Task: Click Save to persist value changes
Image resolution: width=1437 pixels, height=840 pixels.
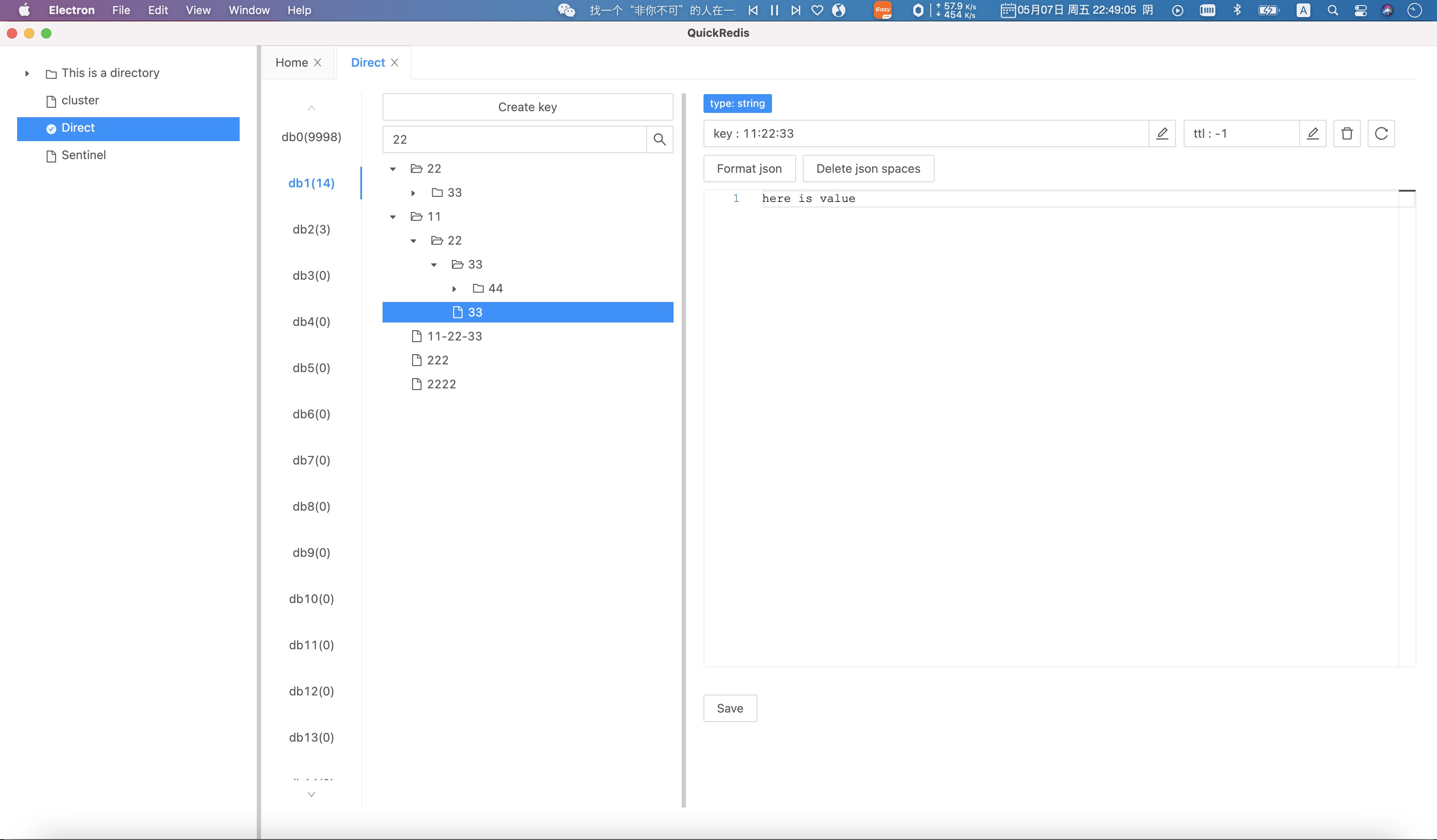Action: point(730,707)
